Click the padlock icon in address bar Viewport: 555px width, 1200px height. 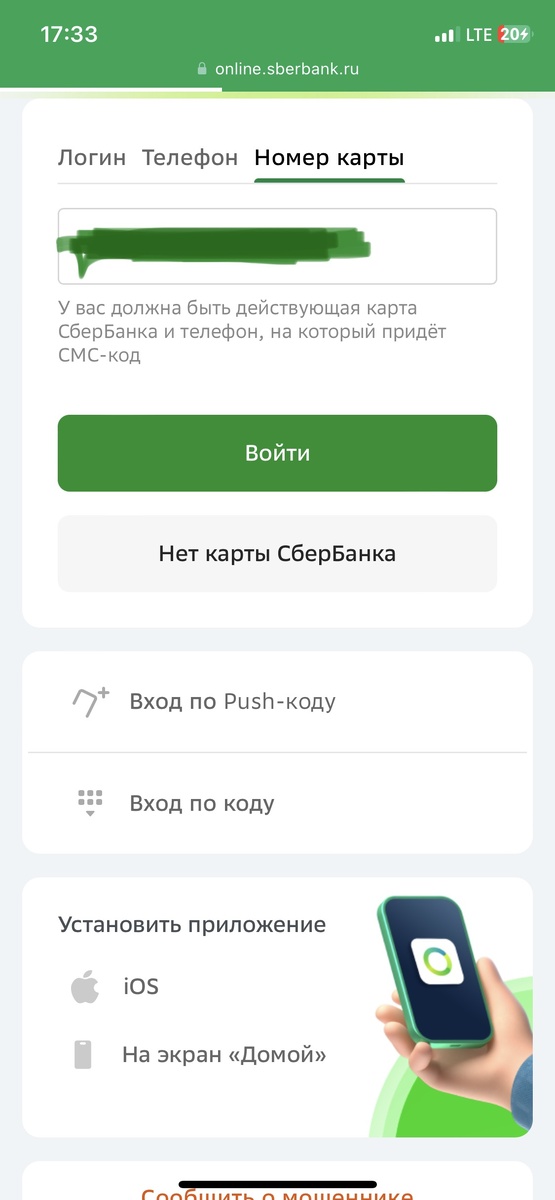point(201,69)
